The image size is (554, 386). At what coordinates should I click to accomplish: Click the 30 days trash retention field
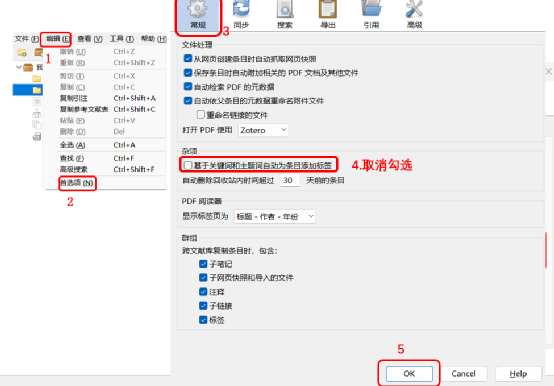(x=289, y=180)
